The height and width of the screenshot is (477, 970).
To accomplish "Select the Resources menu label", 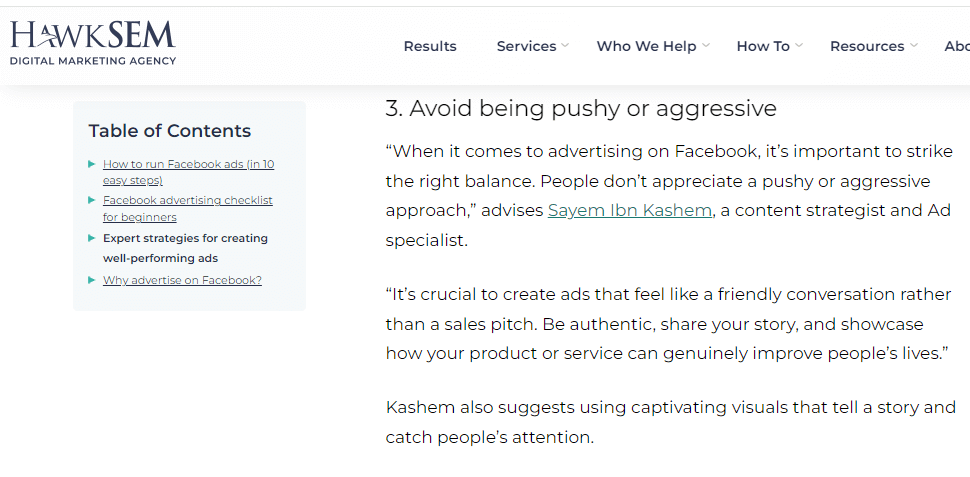I will point(866,46).
